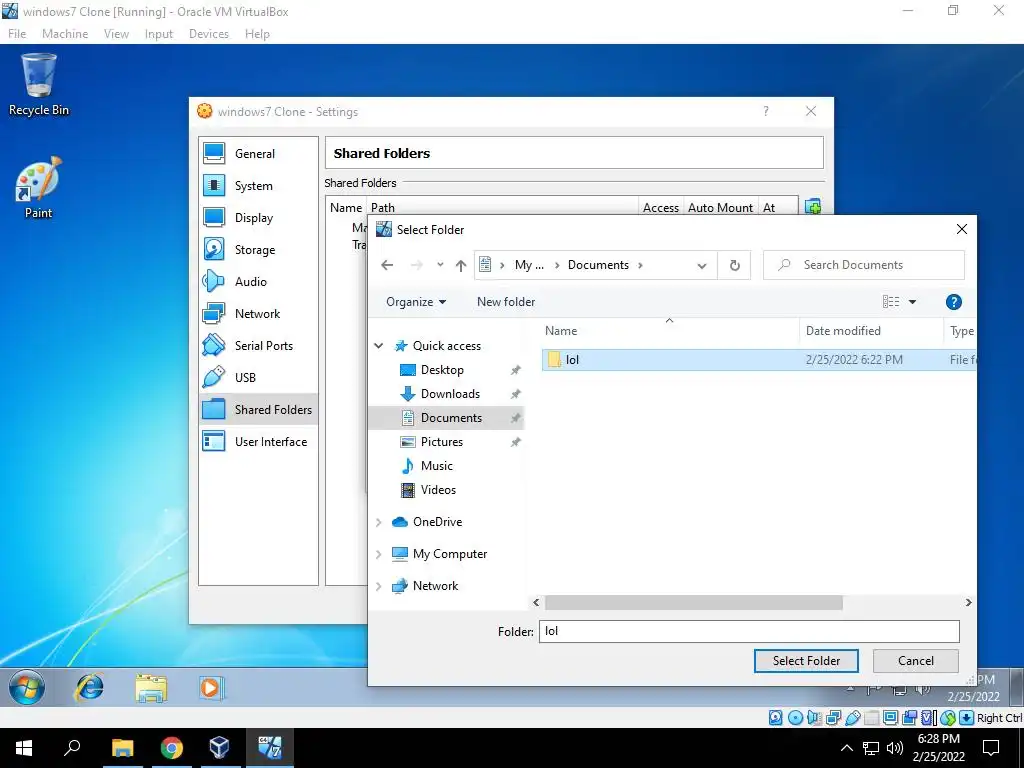Expand the Network tree node
Viewport: 1024px width, 768px height.
point(379,586)
